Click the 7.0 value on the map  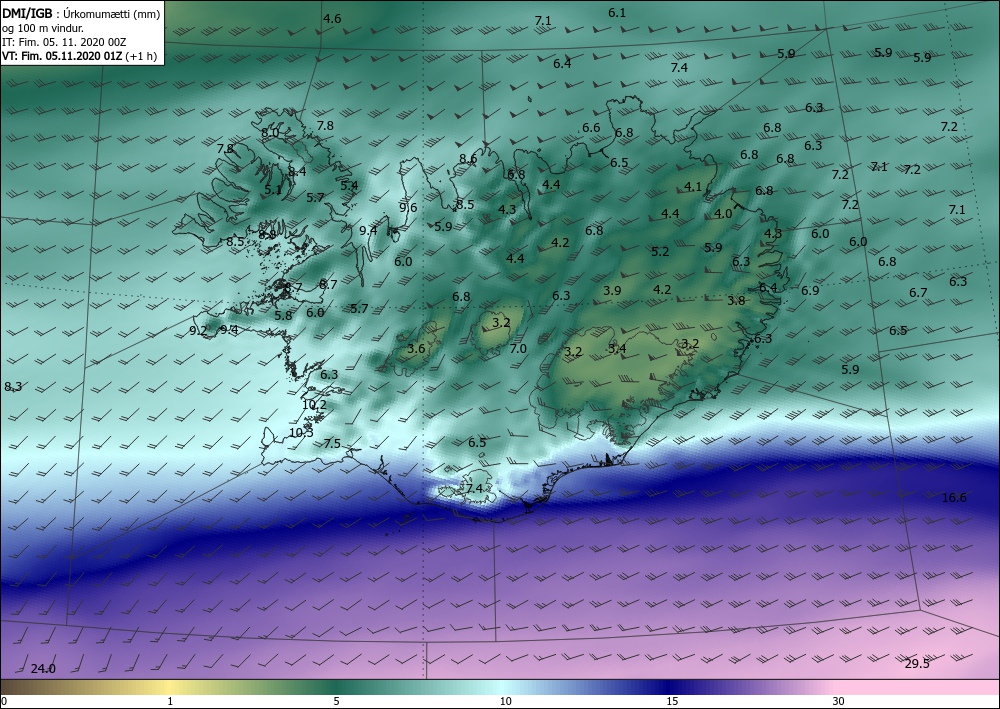[x=518, y=348]
